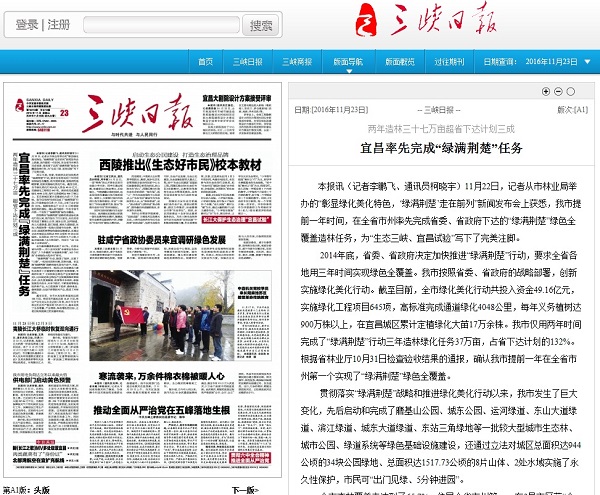
Task: Open the 日期查询 date dropdown arrow
Action: pos(586,61)
